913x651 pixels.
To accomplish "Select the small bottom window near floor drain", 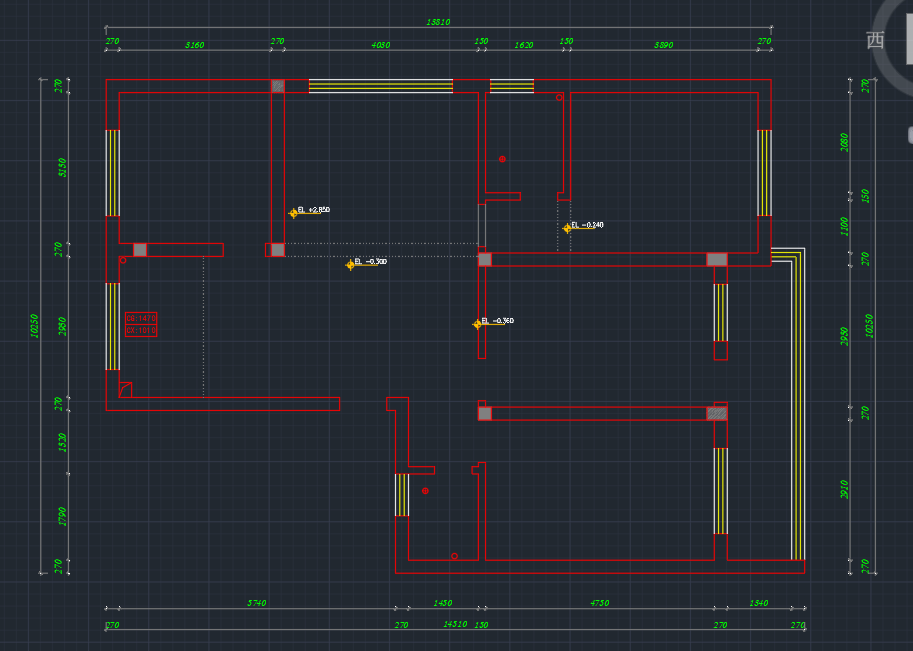I will point(402,495).
